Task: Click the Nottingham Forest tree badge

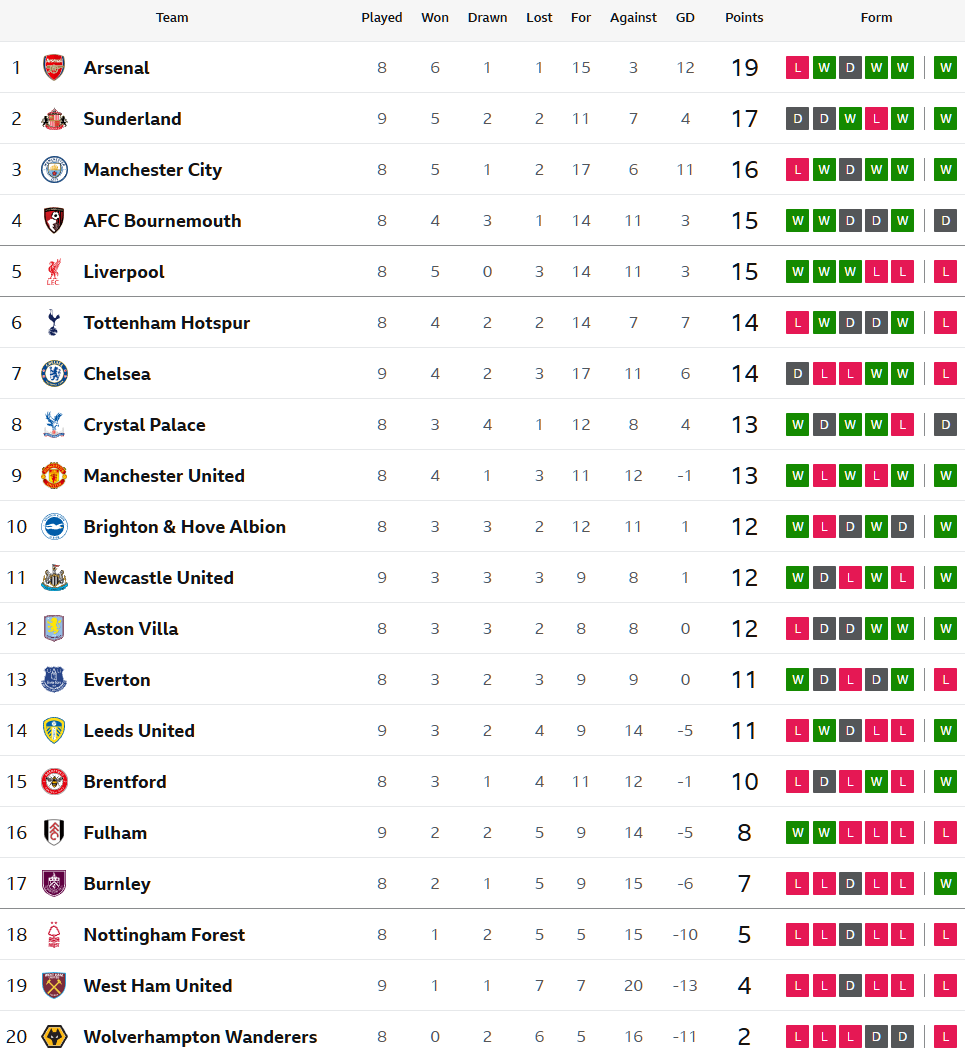Action: [54, 935]
